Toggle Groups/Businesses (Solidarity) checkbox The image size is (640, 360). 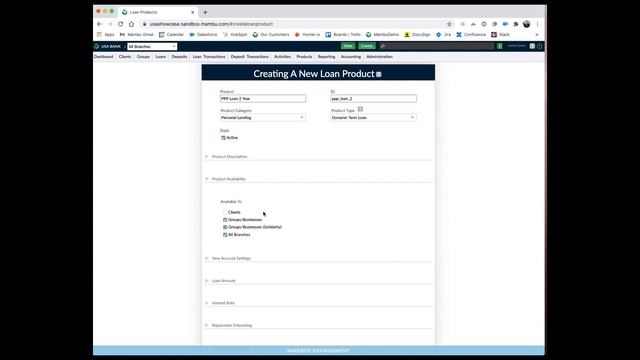pyautogui.click(x=225, y=227)
